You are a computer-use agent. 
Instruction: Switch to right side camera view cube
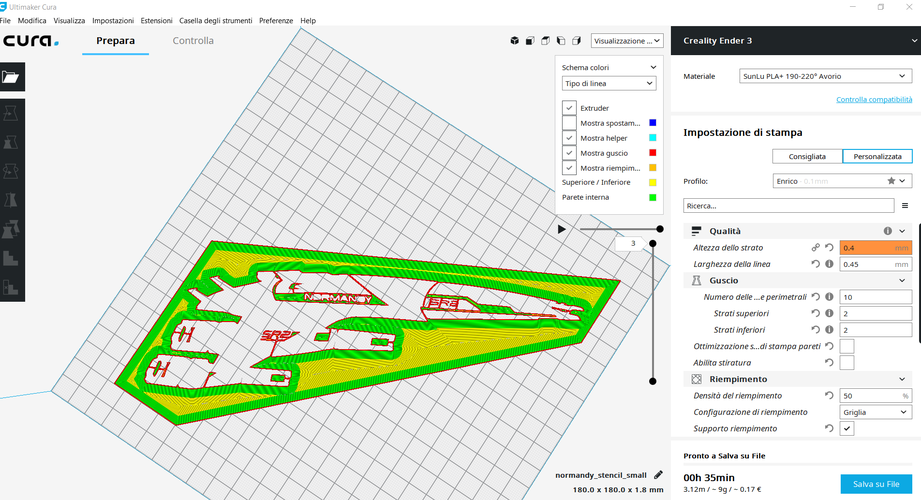pyautogui.click(x=577, y=41)
